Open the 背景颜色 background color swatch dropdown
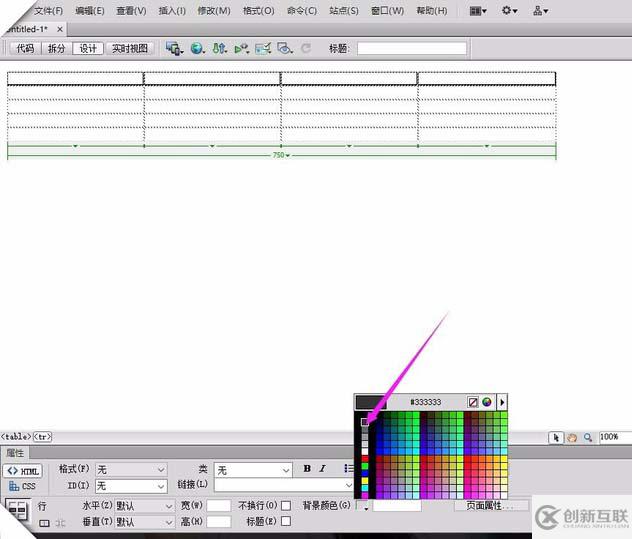This screenshot has width=632, height=539. pyautogui.click(x=363, y=506)
